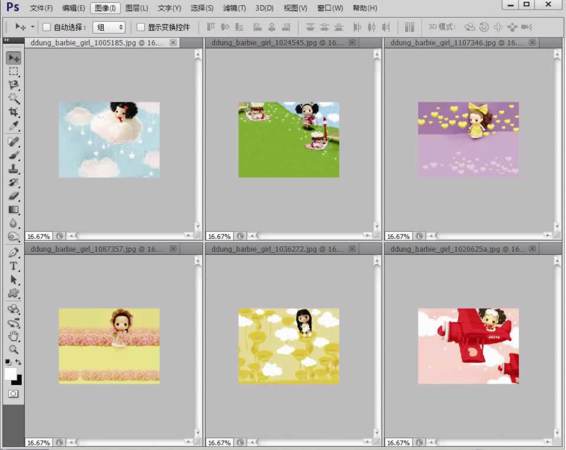Select the Move tool in toolbox
The image size is (566, 450).
[x=14, y=58]
